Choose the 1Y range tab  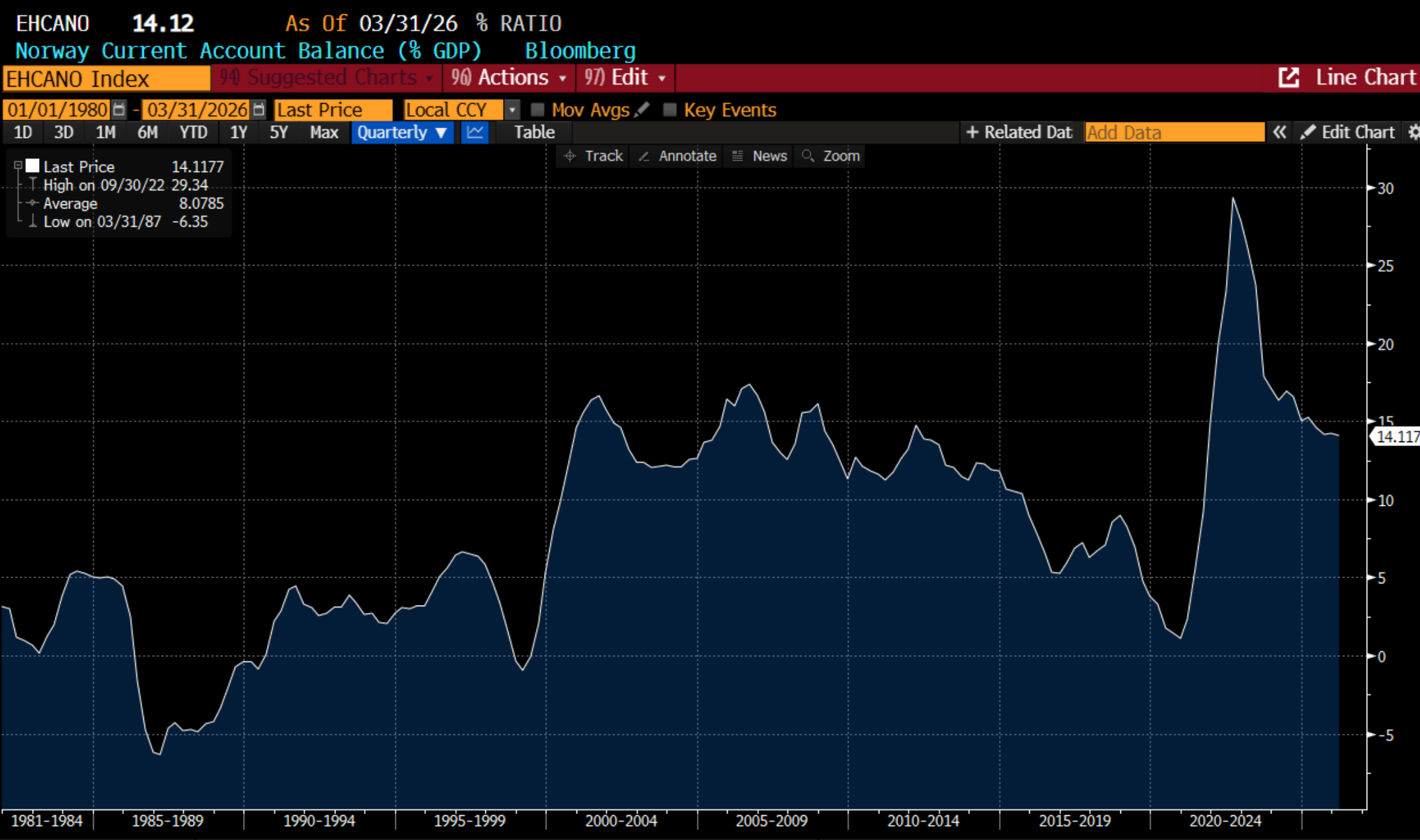238,132
